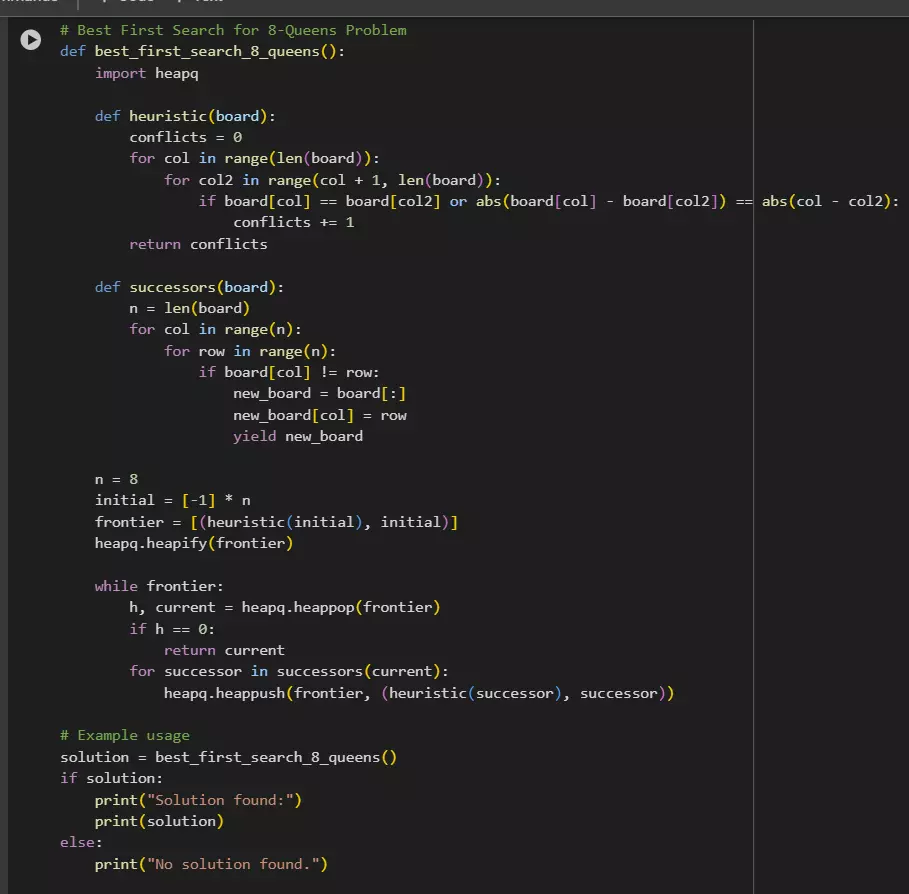Click 'solution = best_first_search_8_queens()' line

coord(228,757)
